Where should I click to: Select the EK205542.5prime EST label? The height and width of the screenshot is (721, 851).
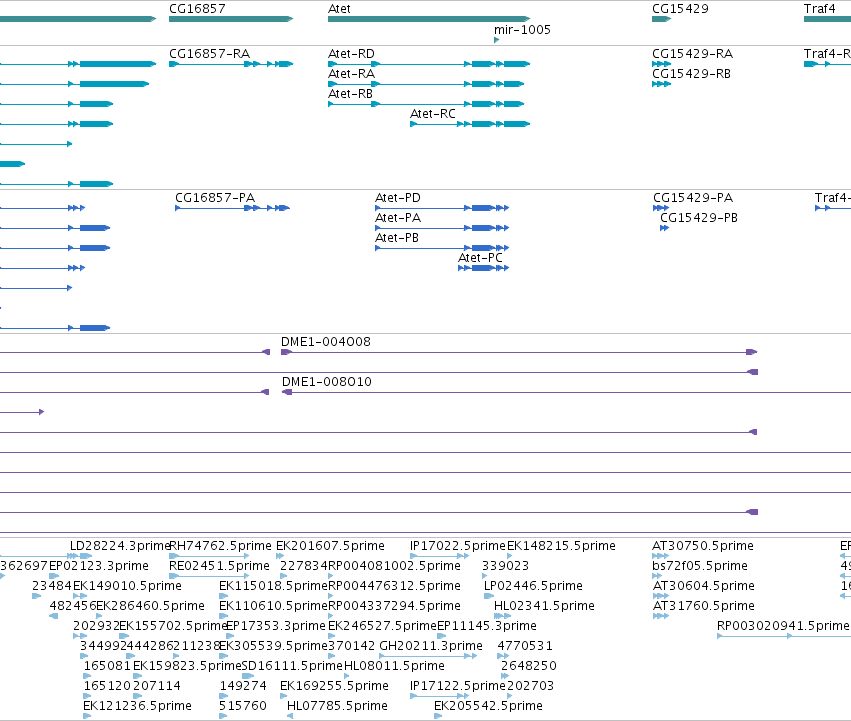488,706
